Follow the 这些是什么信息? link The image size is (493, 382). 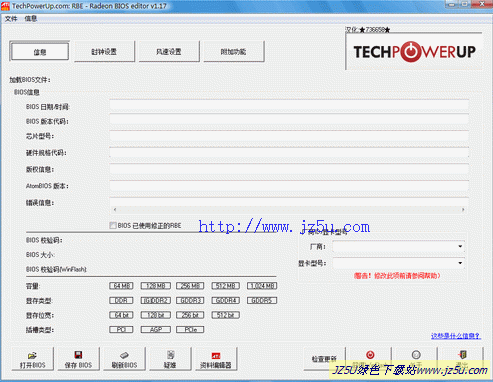coord(456,336)
